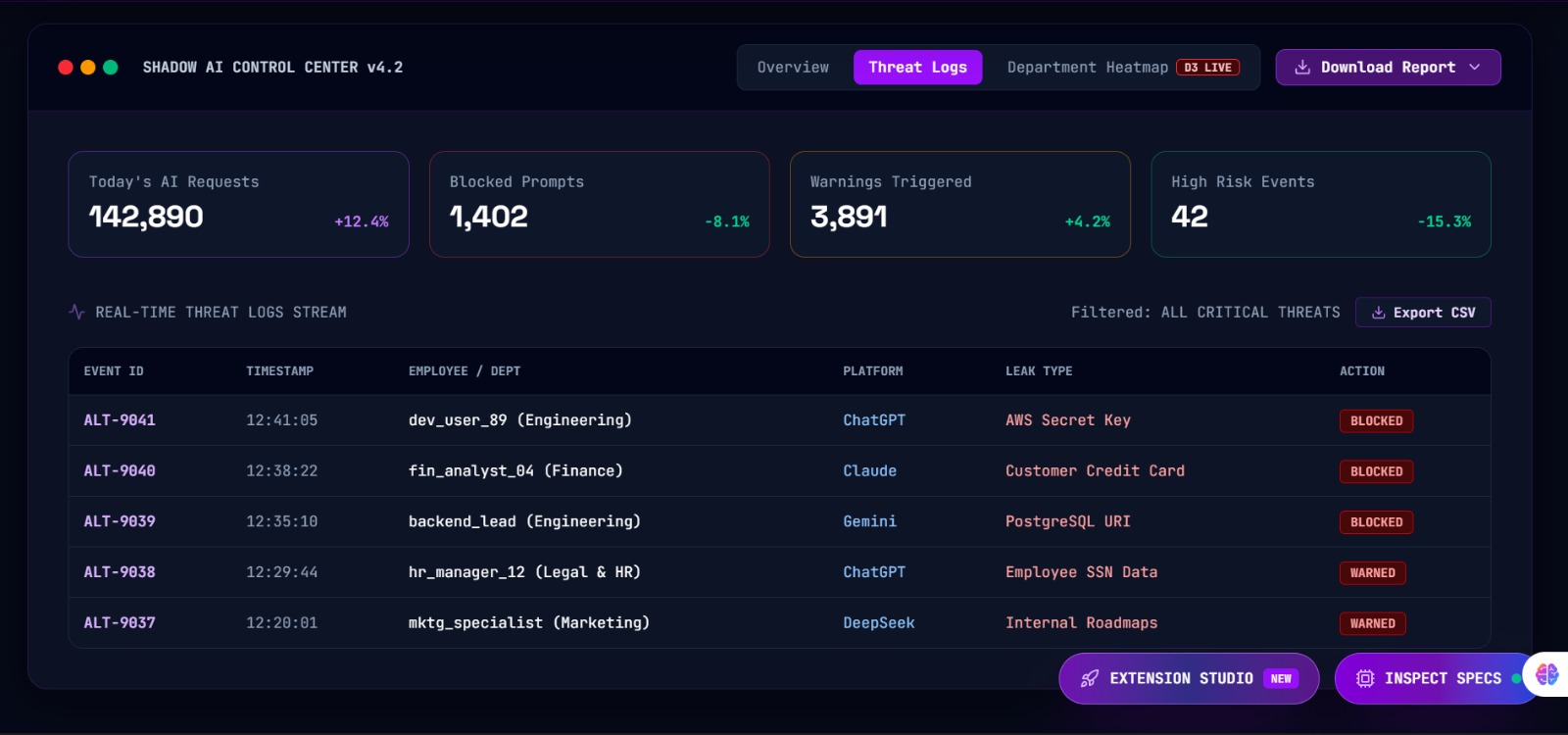Viewport: 1568px width, 735px height.
Task: Click the PLATFORM column header
Action: pyautogui.click(x=873, y=371)
